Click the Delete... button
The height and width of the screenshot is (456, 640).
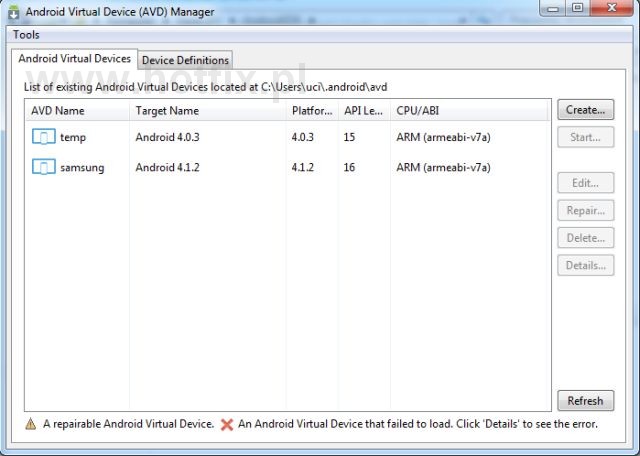click(586, 238)
